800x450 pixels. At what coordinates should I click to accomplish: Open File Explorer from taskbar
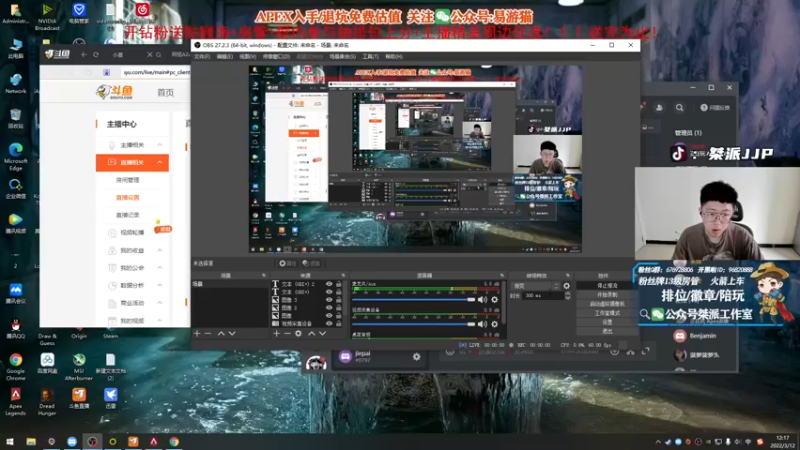tap(31, 441)
